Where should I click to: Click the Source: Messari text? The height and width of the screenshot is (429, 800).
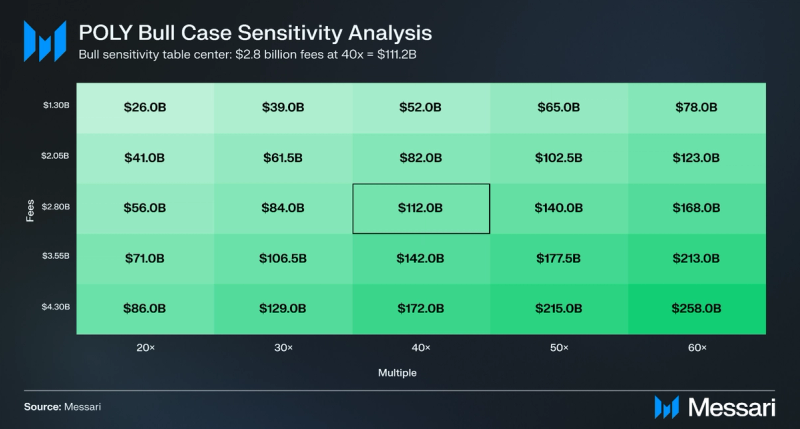[x=62, y=407]
